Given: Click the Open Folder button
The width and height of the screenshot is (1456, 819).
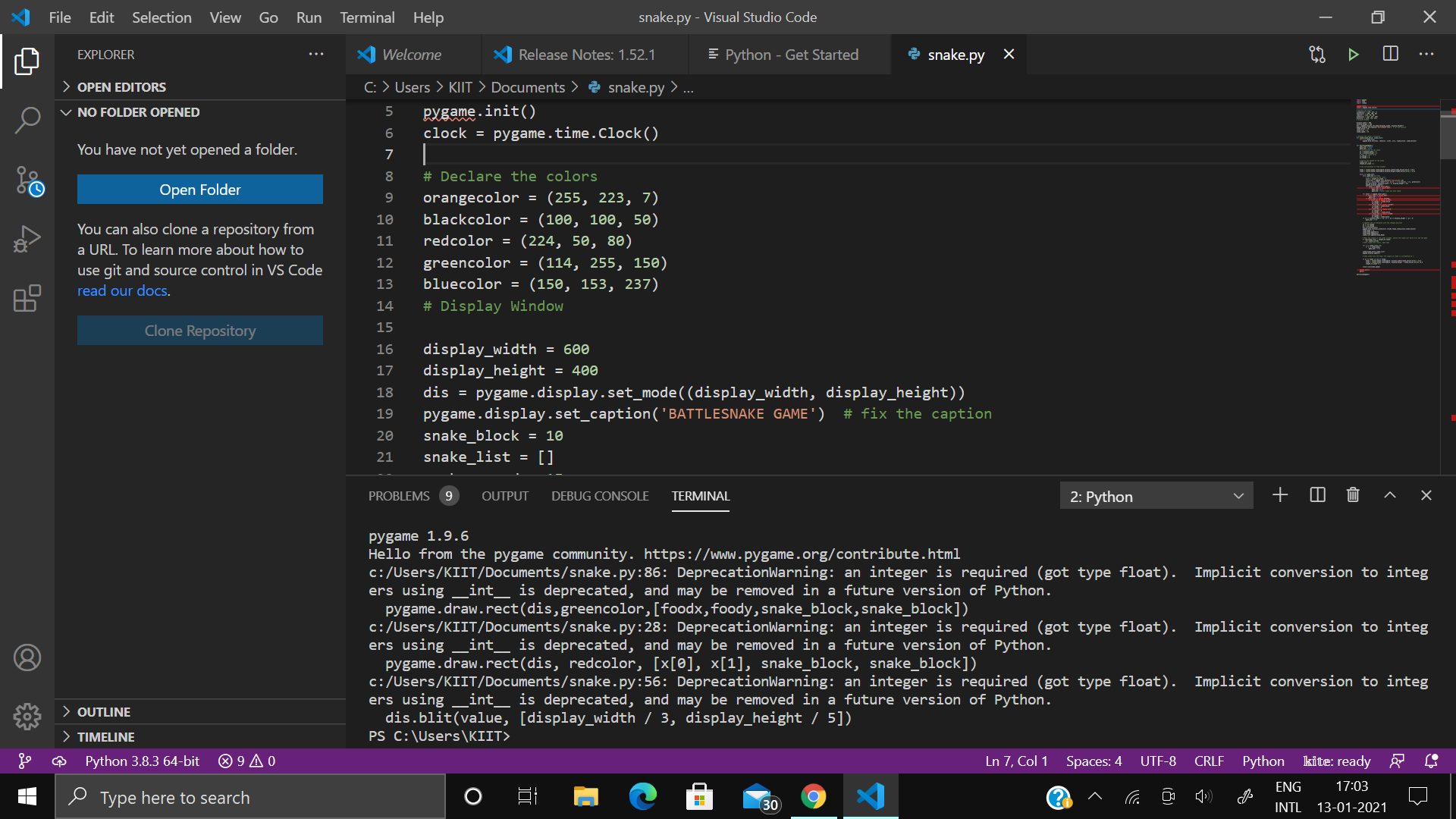Looking at the screenshot, I should click(200, 190).
